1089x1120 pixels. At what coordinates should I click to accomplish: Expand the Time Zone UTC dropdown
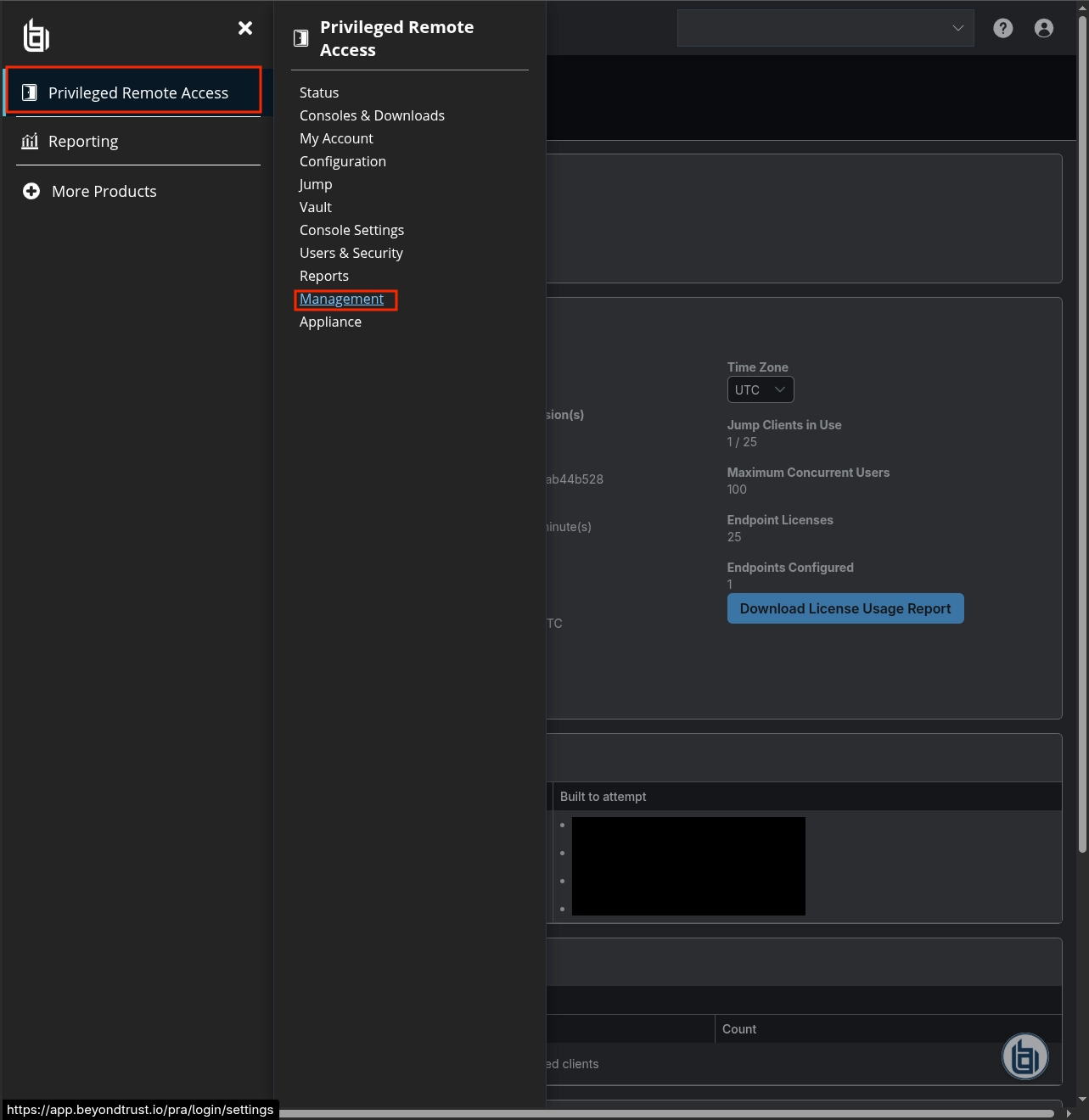click(x=760, y=390)
